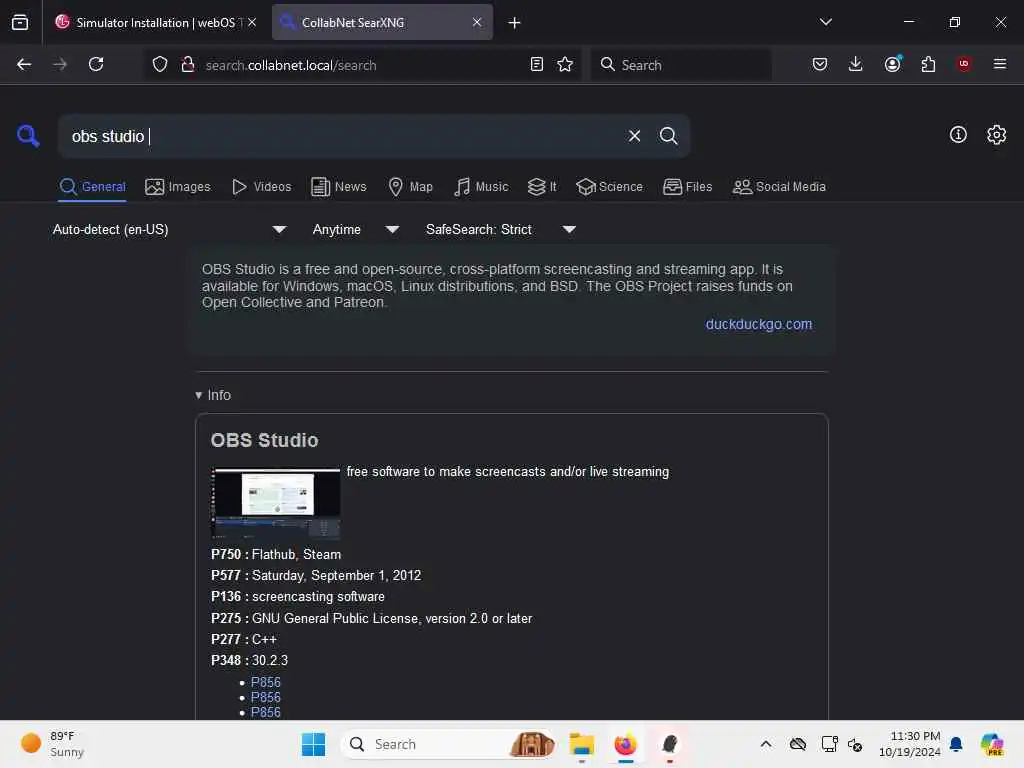
Task: Open the notifications bell in taskbar
Action: tap(956, 744)
